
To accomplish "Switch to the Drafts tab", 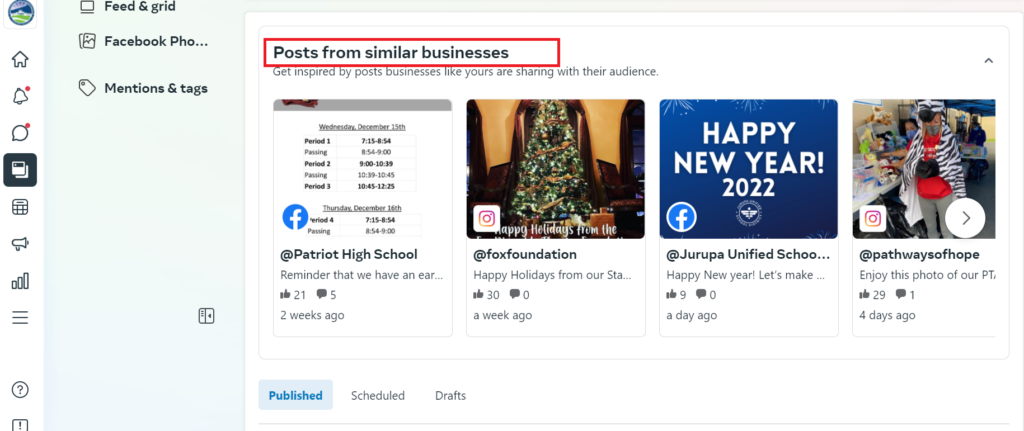I will click(451, 395).
